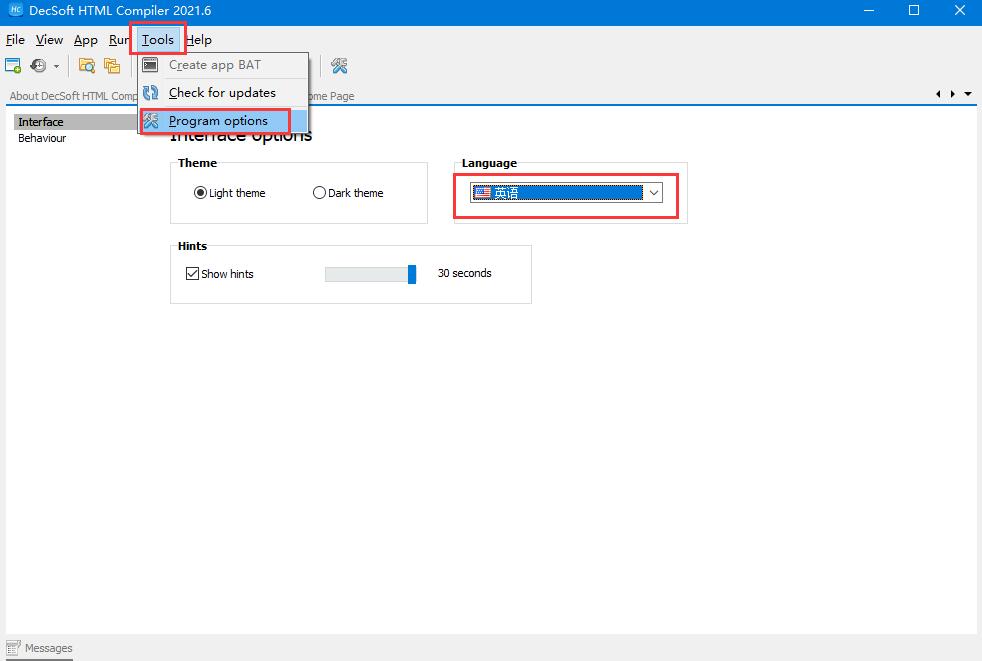This screenshot has height=661, width=982.
Task: Switch to the Home Page tab
Action: click(x=331, y=96)
